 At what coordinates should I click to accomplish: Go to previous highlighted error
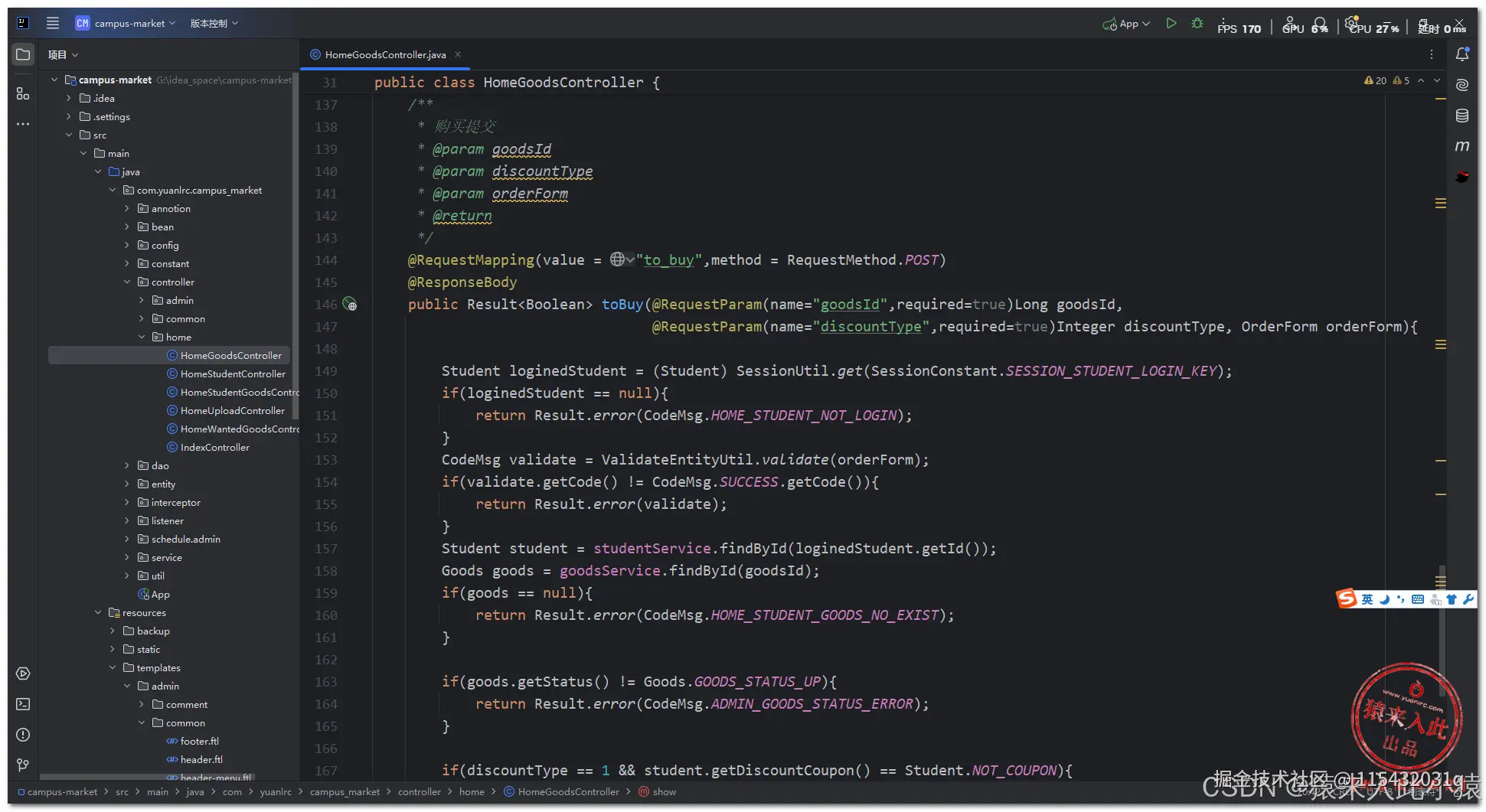[1421, 80]
